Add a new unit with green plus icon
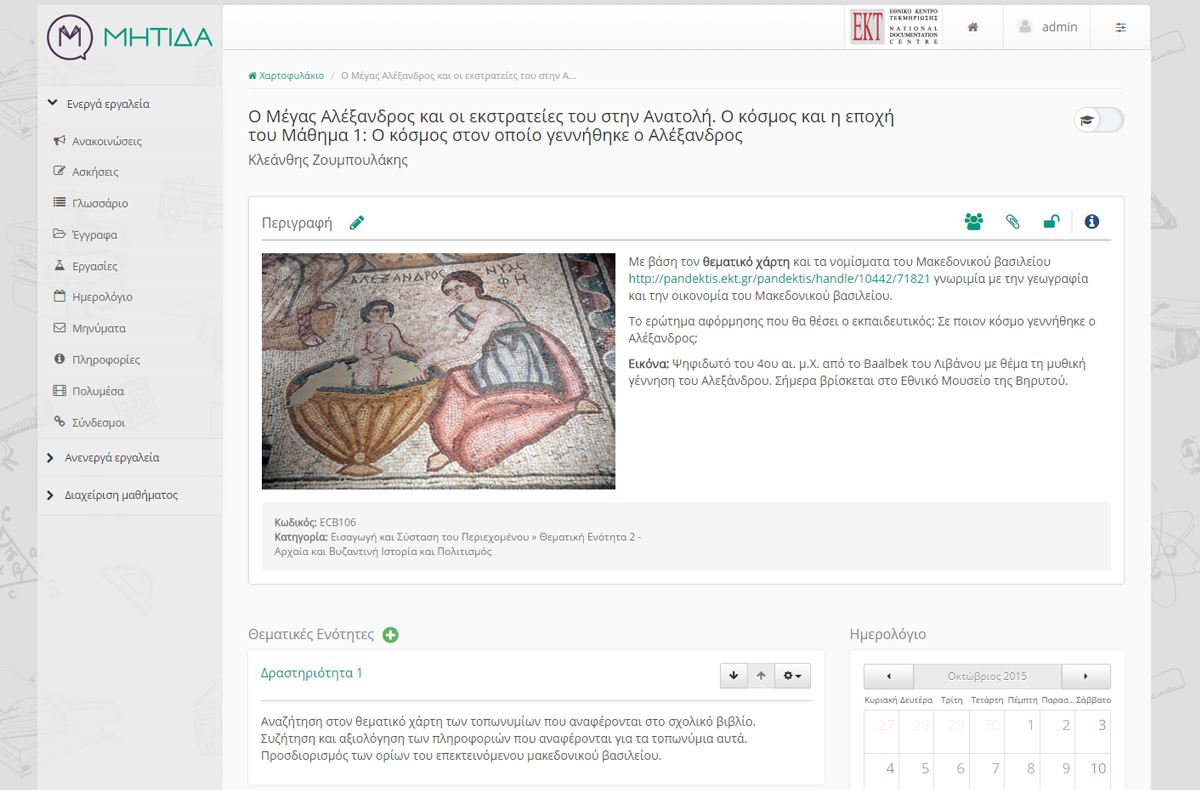The width and height of the screenshot is (1200, 790). 391,635
